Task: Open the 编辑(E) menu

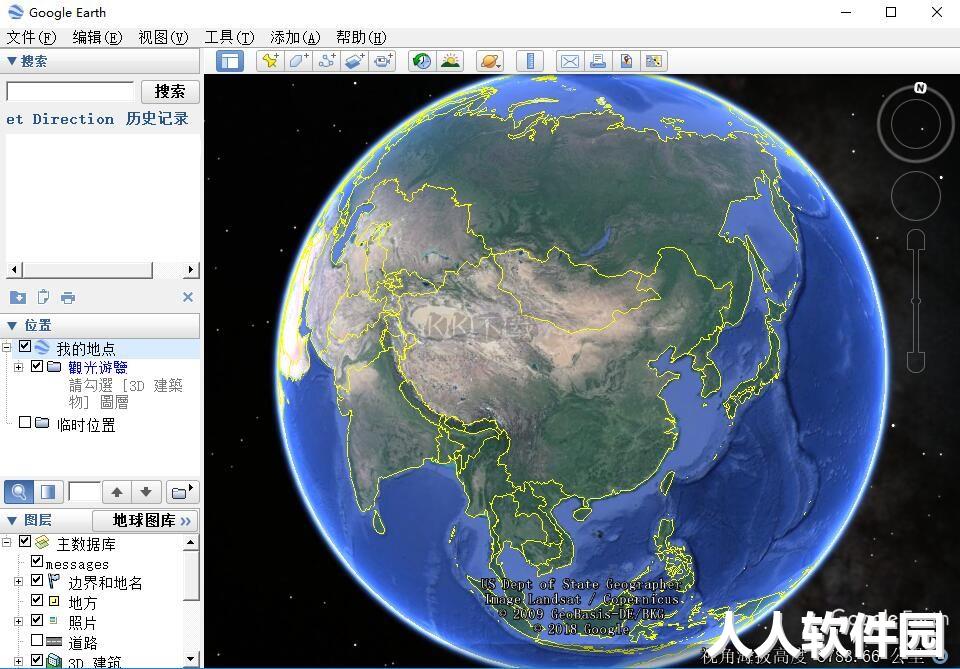Action: [x=97, y=38]
